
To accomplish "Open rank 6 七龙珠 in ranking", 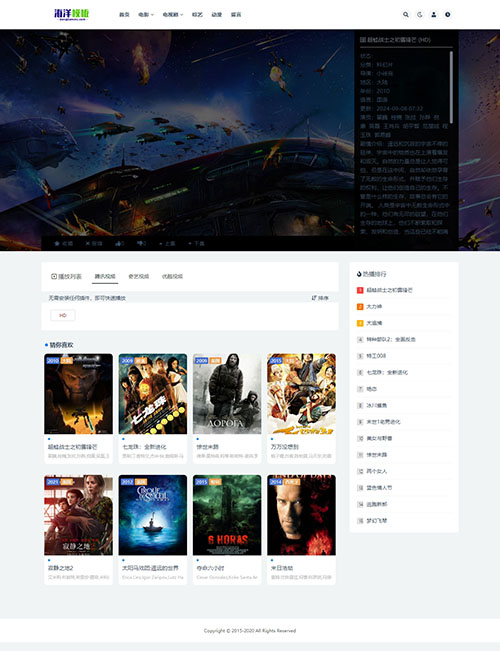I will tap(387, 372).
